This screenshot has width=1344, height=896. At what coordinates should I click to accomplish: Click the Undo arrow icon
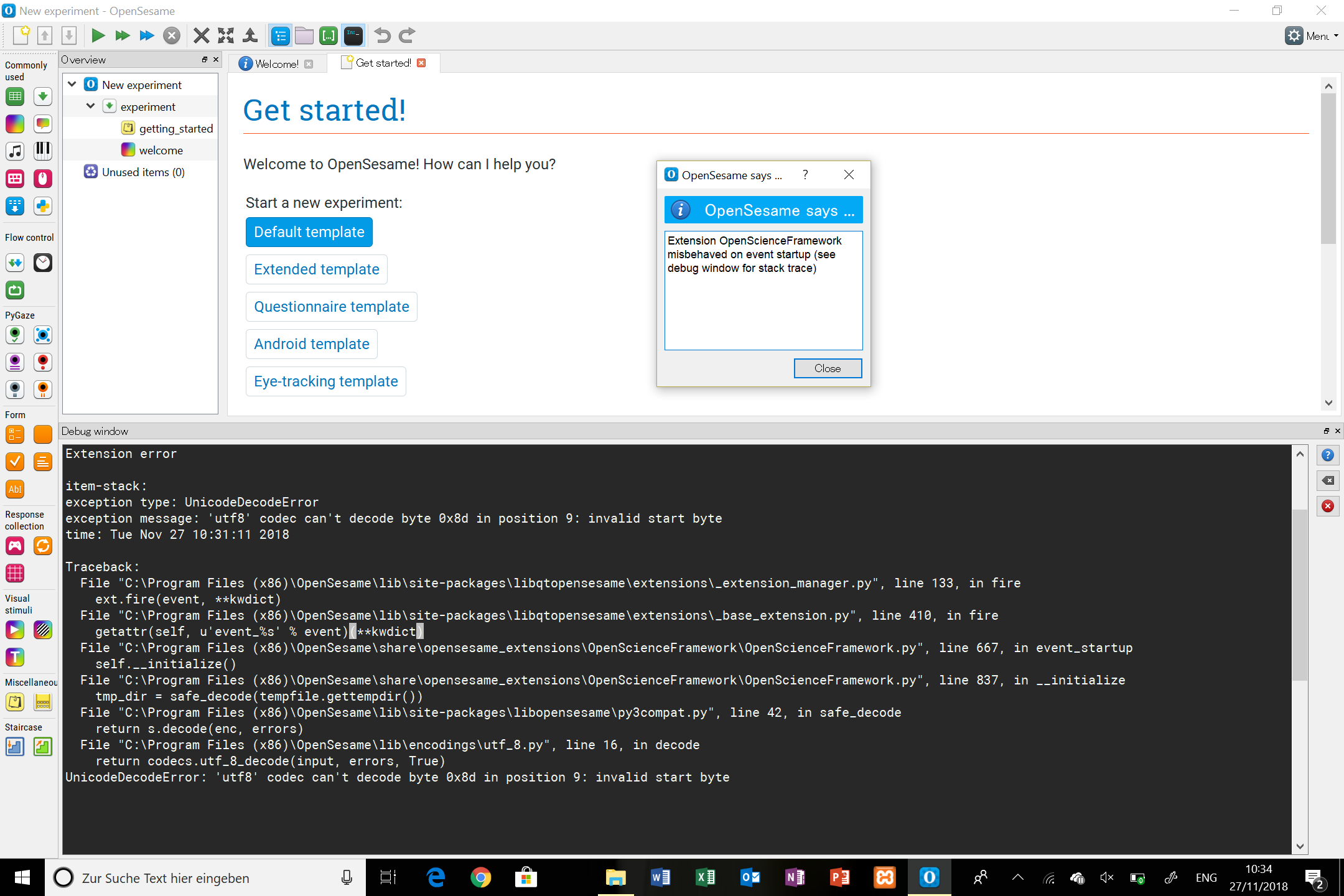383,35
